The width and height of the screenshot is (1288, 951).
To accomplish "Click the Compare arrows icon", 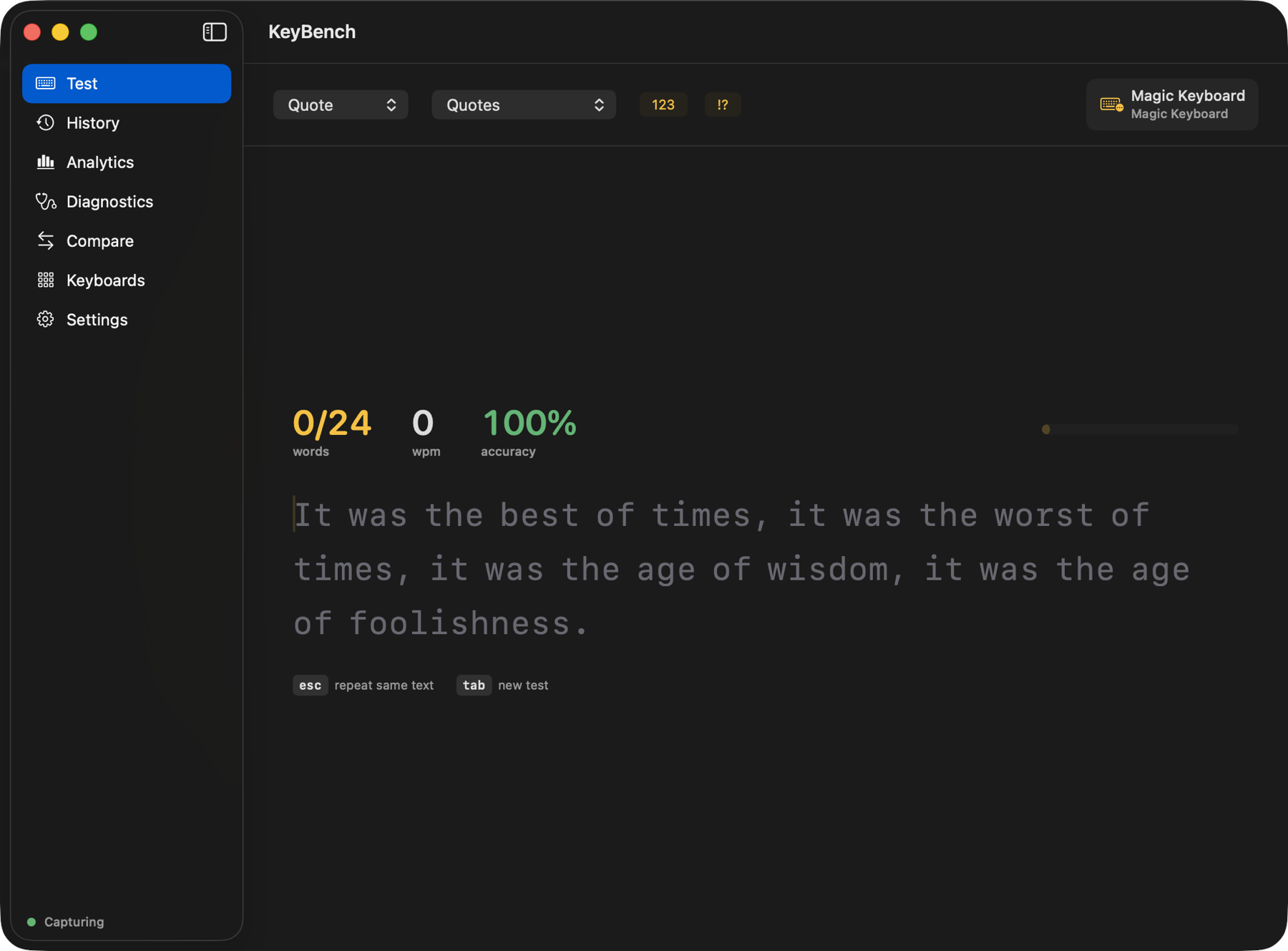I will pos(46,241).
